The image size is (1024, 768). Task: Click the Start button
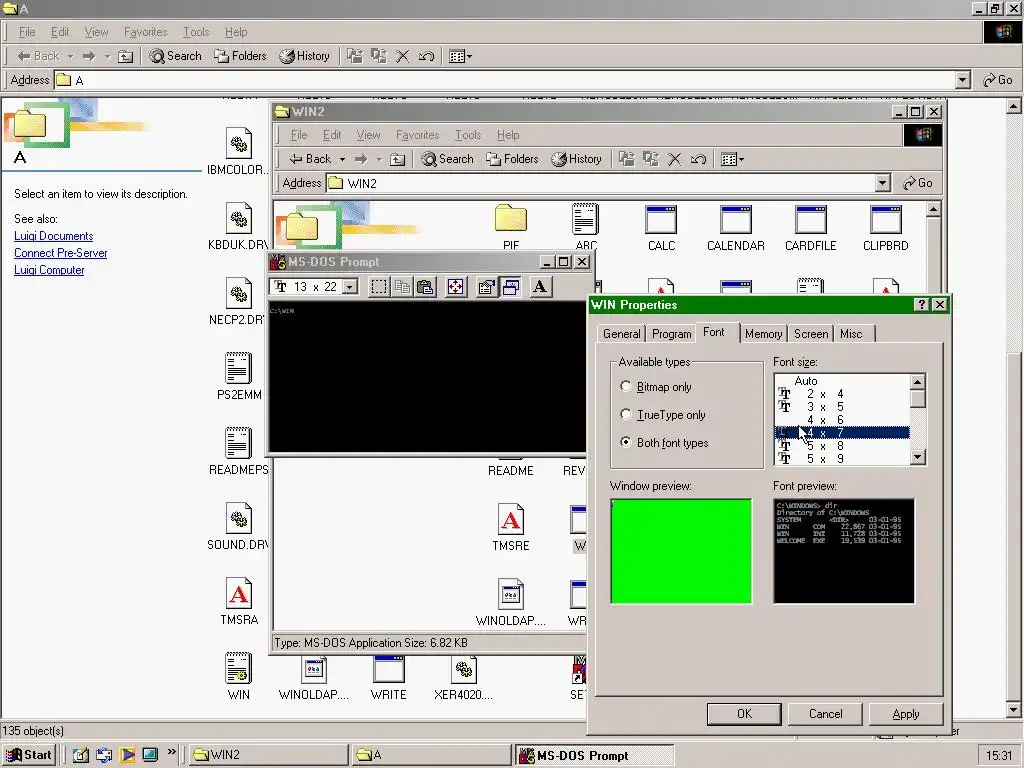coord(29,755)
